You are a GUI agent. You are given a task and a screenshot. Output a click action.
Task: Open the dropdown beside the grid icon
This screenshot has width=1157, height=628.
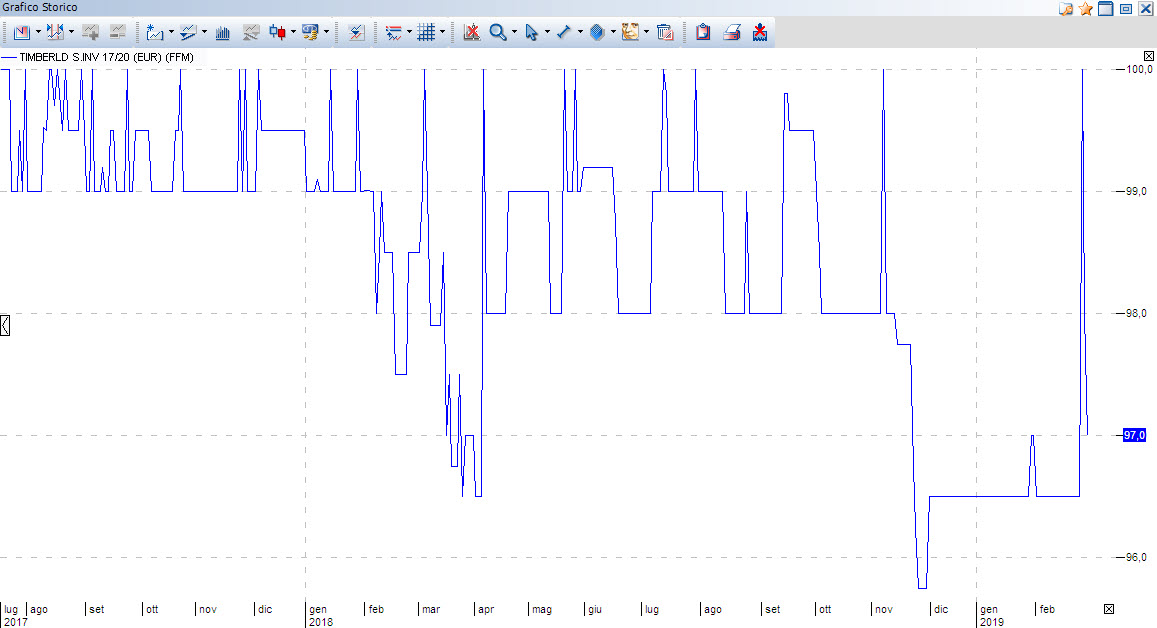point(442,32)
